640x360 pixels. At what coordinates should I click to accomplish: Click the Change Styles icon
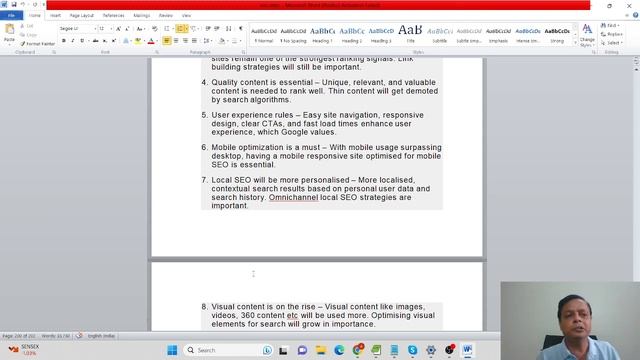[x=587, y=35]
